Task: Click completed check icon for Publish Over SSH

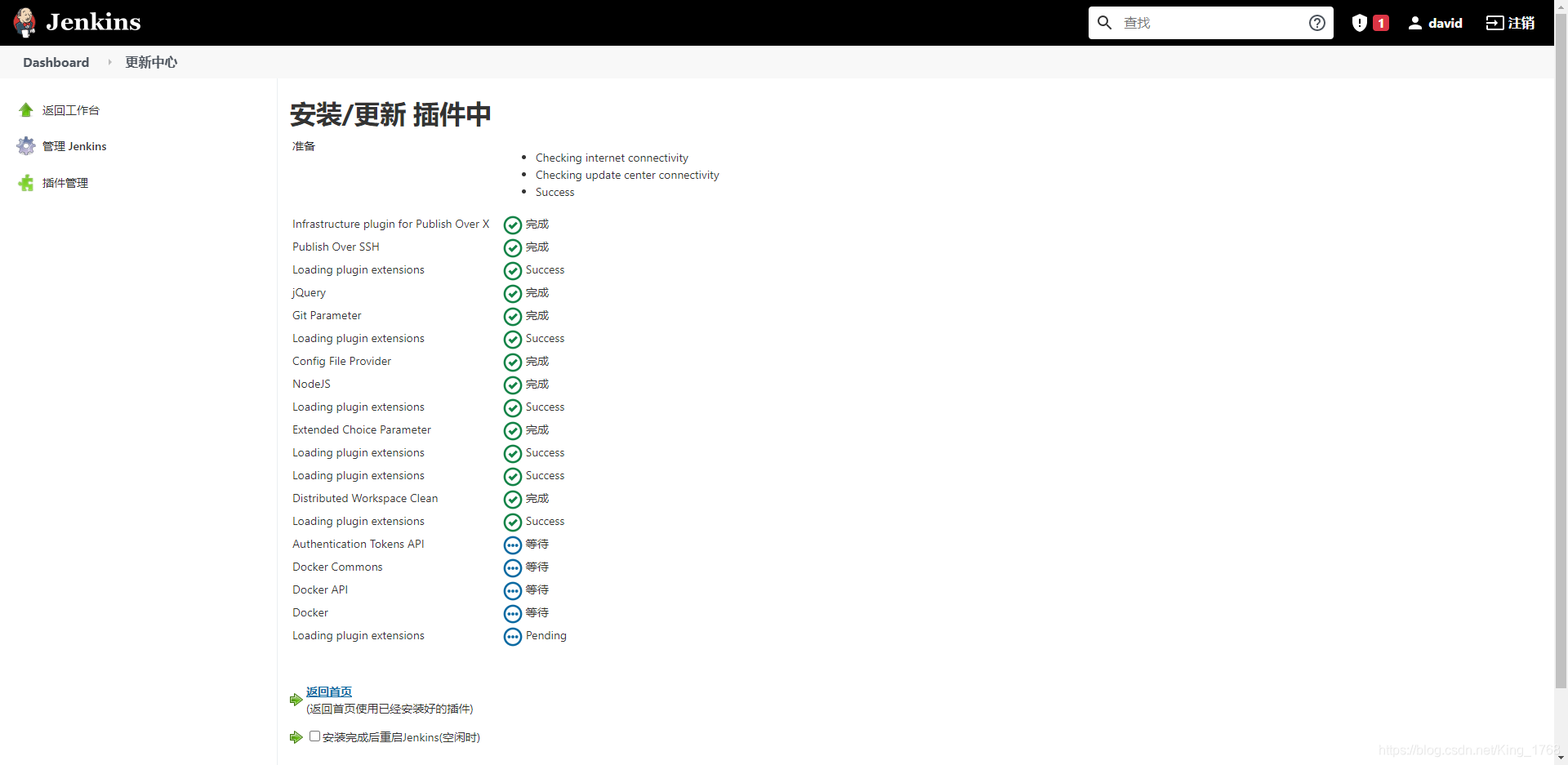Action: click(513, 247)
